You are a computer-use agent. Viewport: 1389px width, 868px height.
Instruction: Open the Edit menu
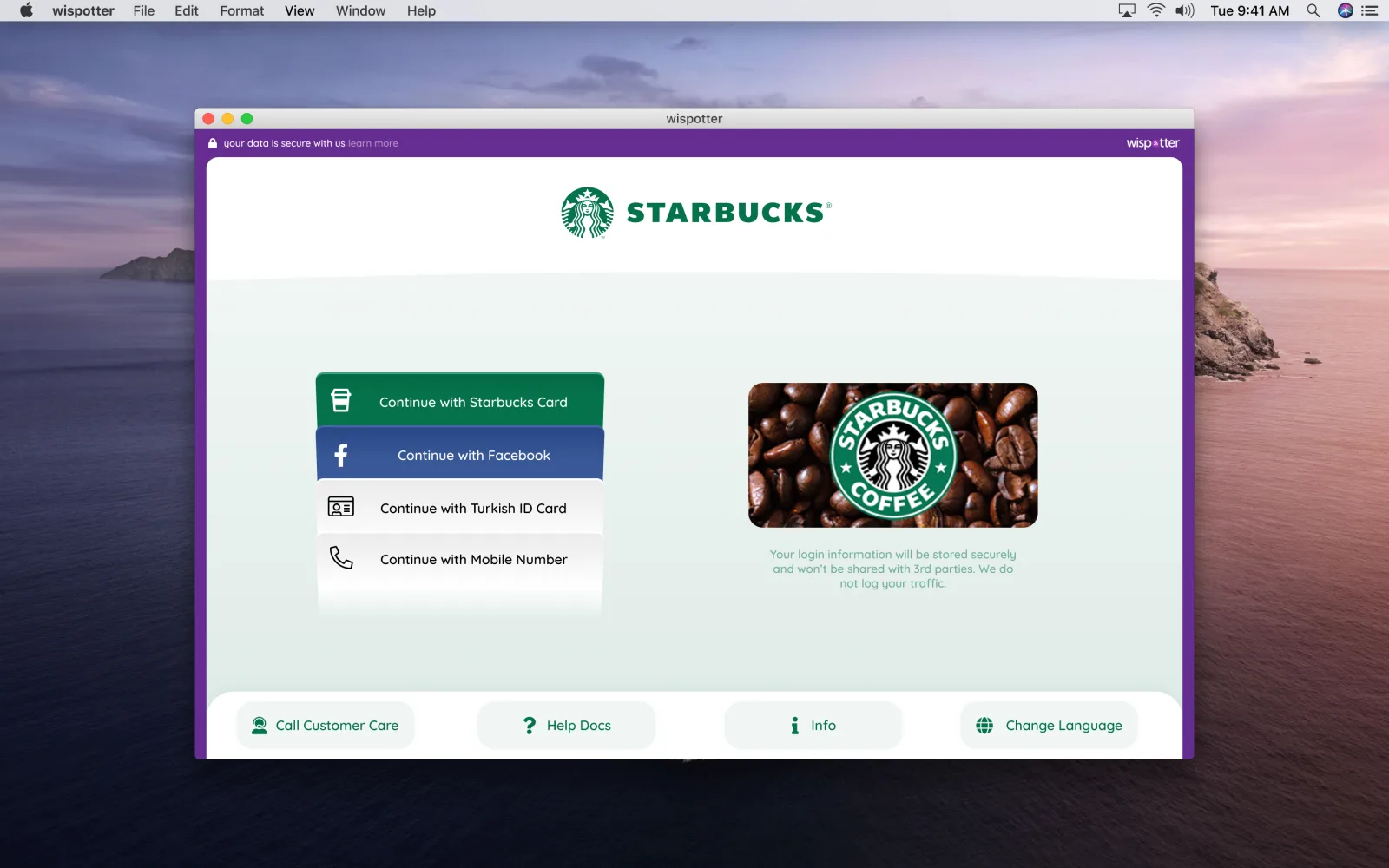click(x=187, y=10)
